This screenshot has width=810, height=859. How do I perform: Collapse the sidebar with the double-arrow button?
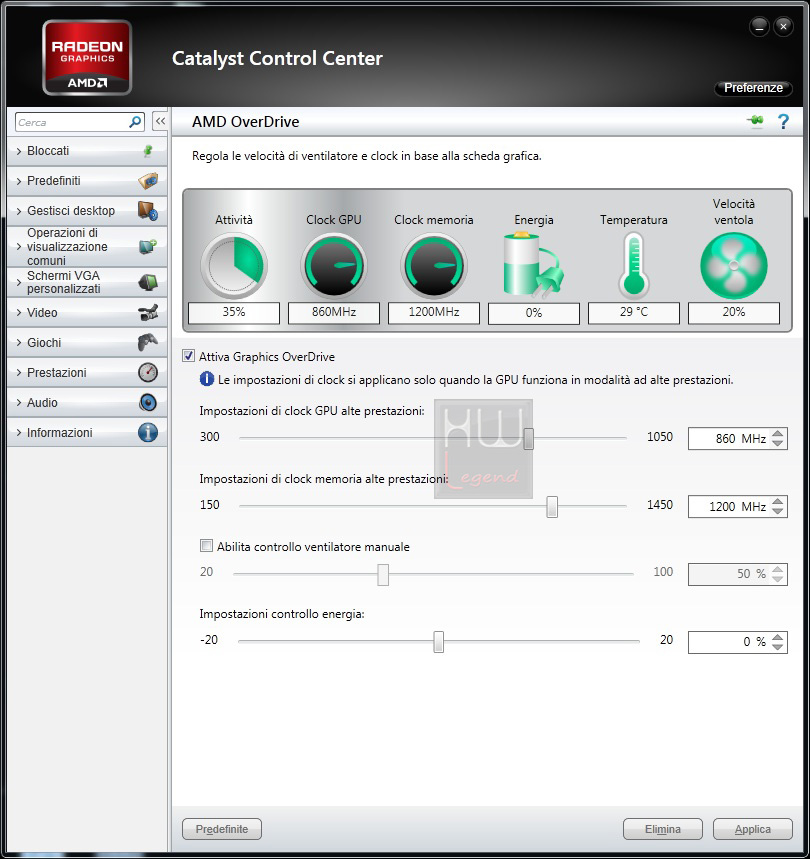(160, 122)
